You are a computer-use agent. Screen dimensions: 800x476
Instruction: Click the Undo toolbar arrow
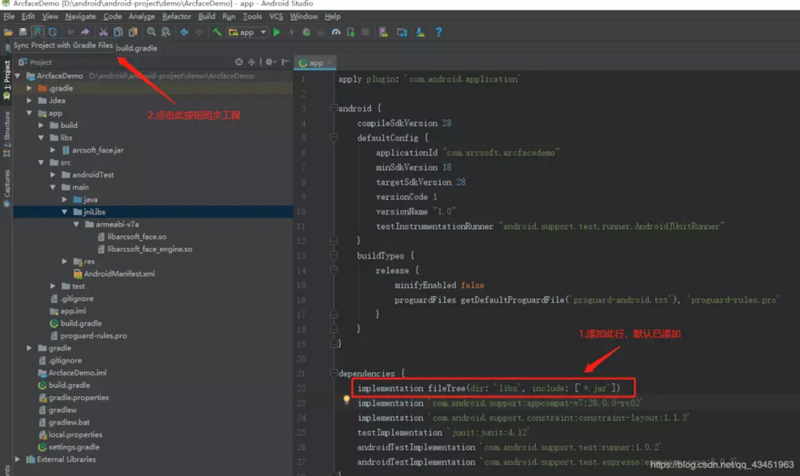pos(70,32)
